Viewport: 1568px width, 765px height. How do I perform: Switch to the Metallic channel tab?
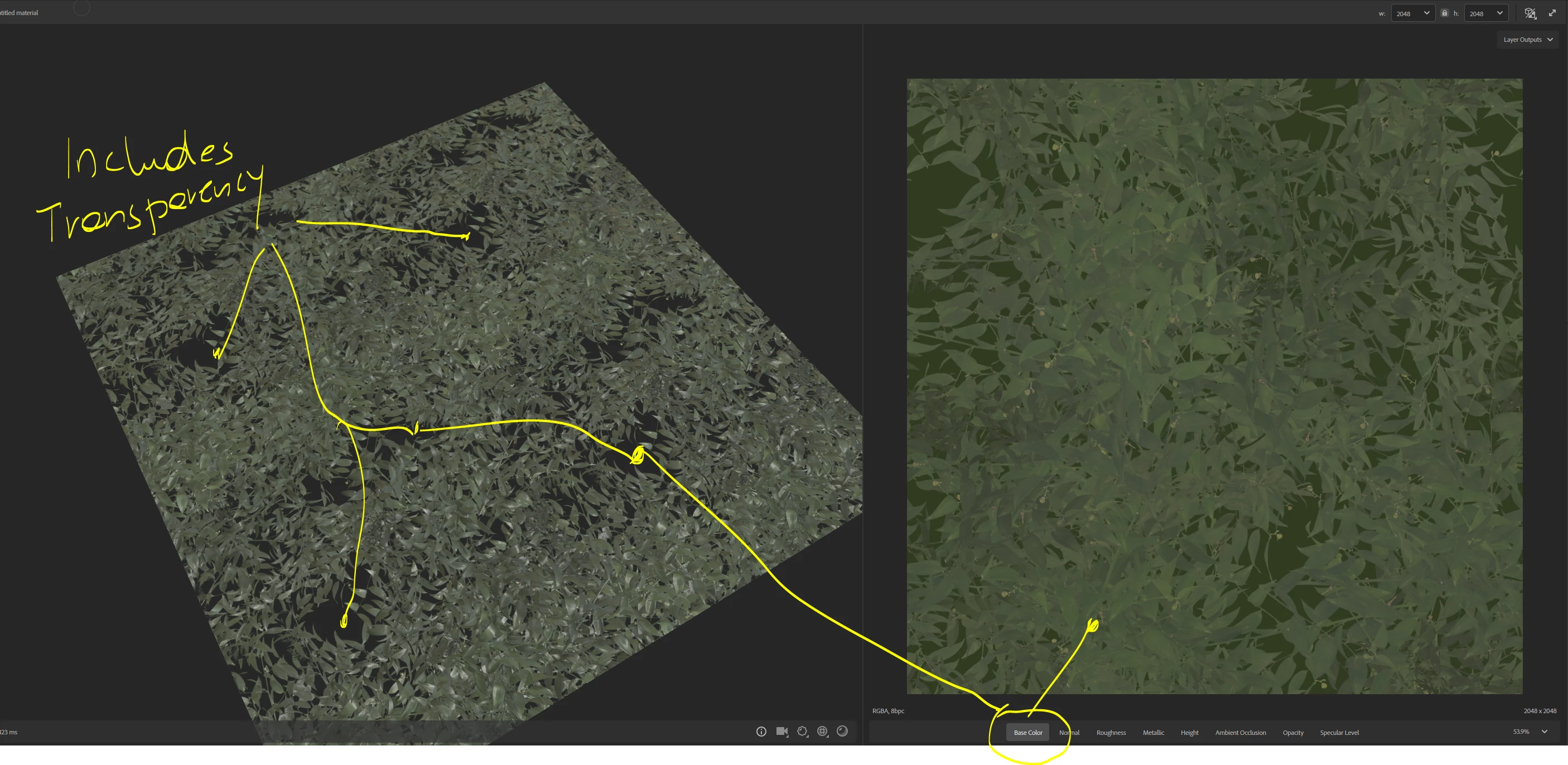point(1153,733)
